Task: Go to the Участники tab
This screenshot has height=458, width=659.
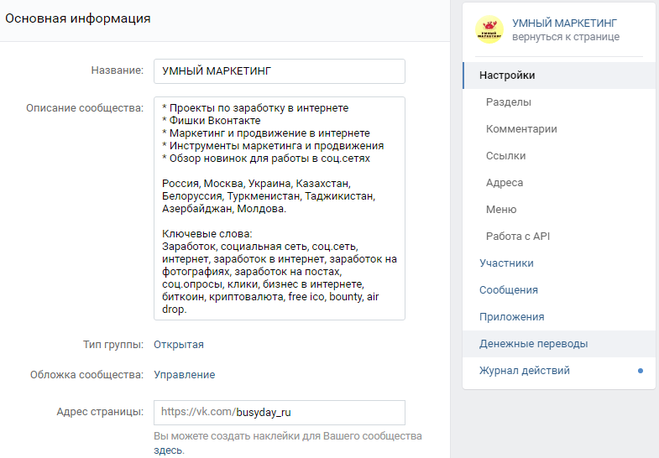Action: click(x=506, y=263)
